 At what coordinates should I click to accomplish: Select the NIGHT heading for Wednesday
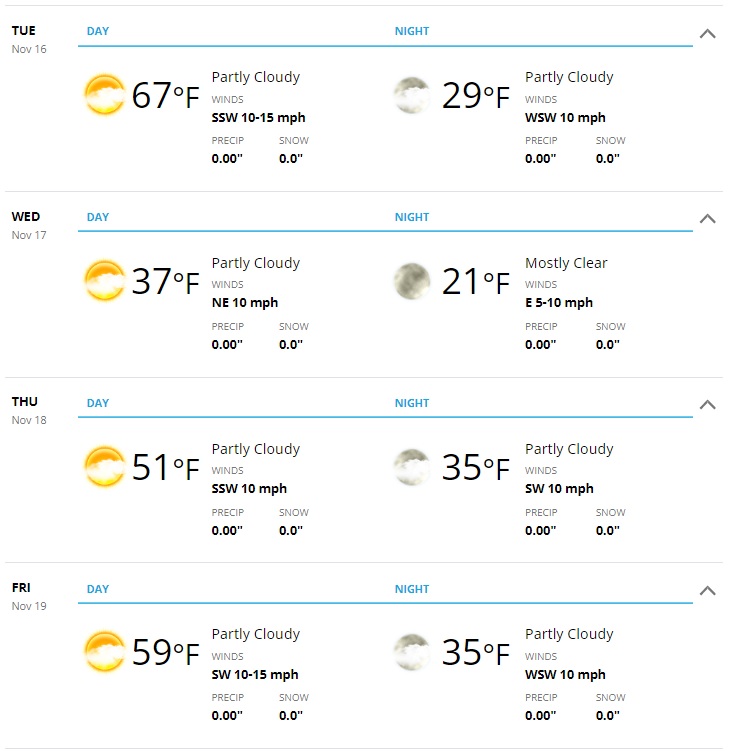tap(411, 217)
